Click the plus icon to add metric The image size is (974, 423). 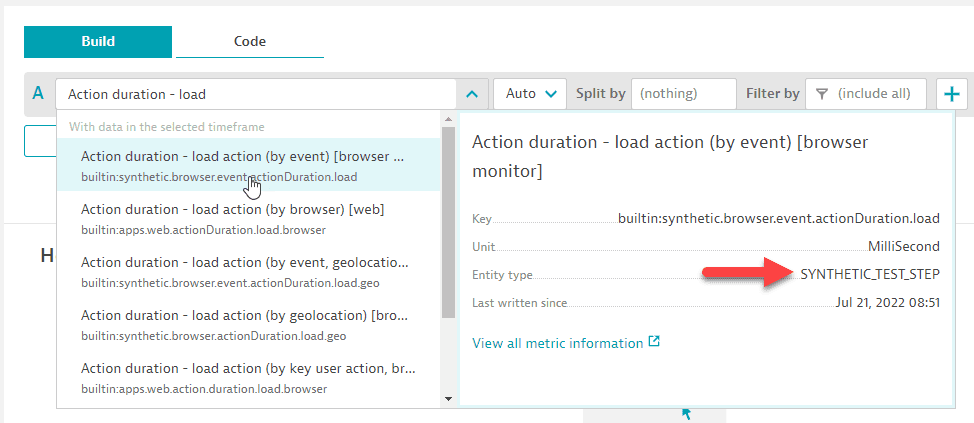952,94
